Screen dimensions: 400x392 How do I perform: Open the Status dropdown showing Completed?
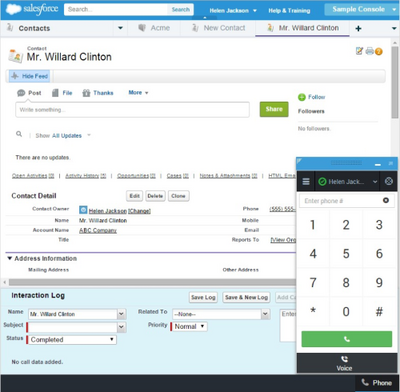72,340
